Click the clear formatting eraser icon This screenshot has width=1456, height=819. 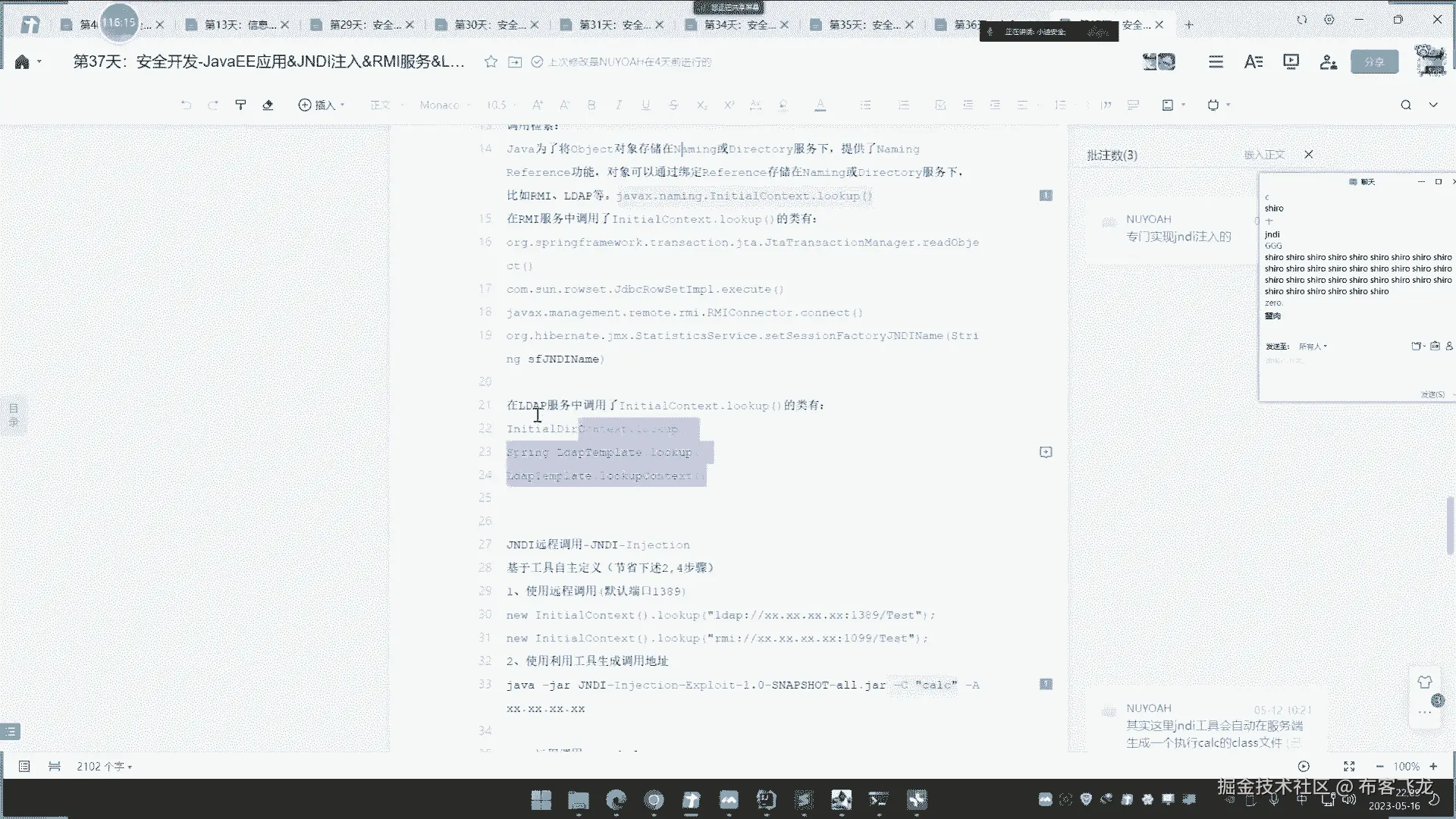tap(268, 105)
